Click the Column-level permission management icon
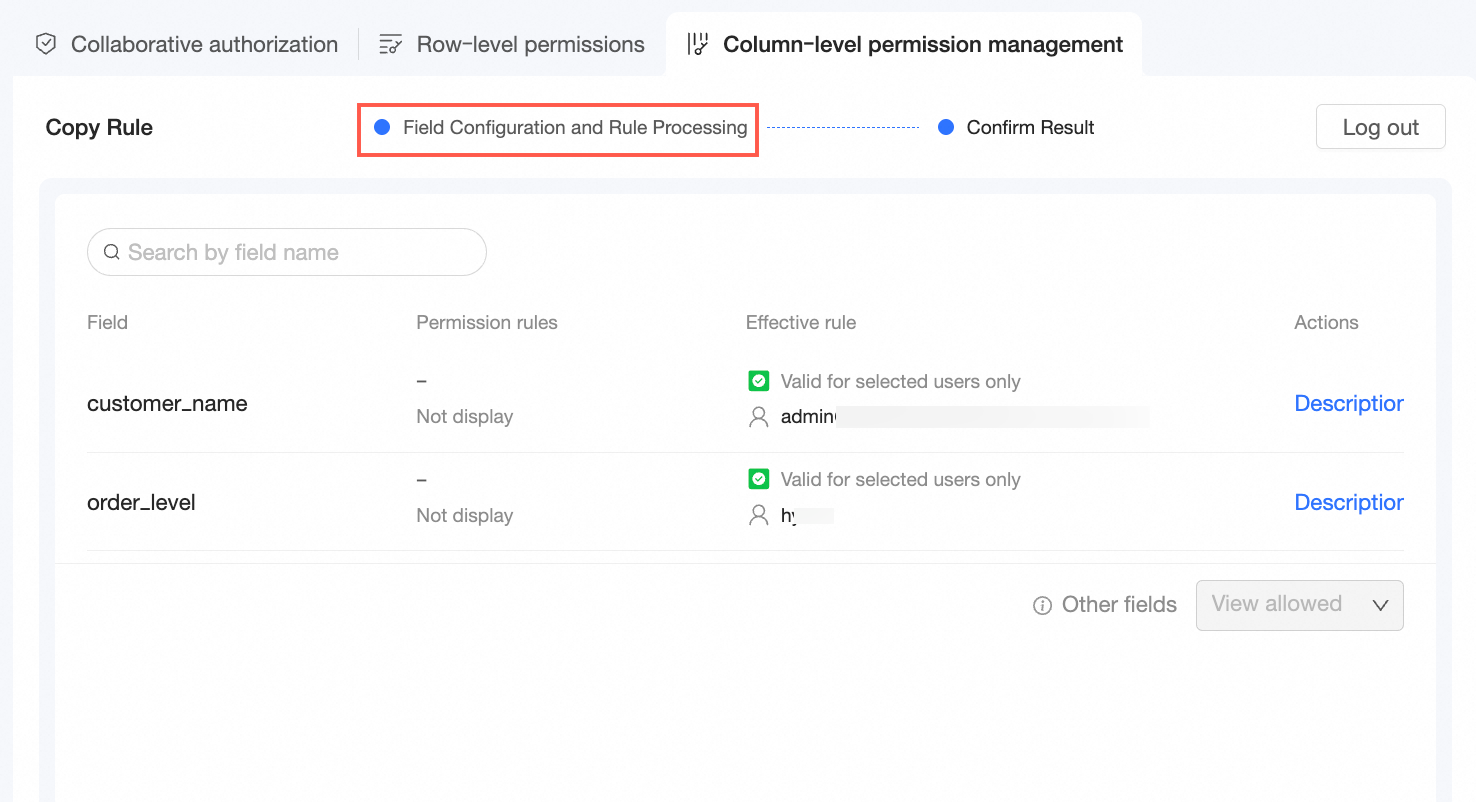 (x=697, y=45)
